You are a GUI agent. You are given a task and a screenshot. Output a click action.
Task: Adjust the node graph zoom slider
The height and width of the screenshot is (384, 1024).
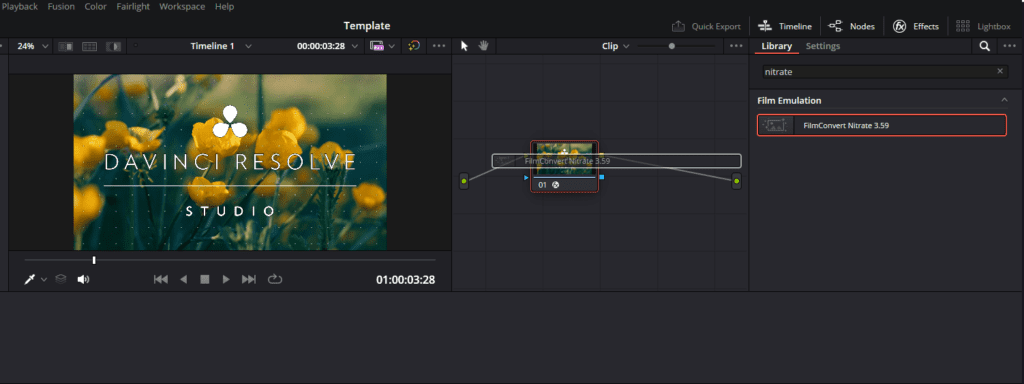coord(671,46)
